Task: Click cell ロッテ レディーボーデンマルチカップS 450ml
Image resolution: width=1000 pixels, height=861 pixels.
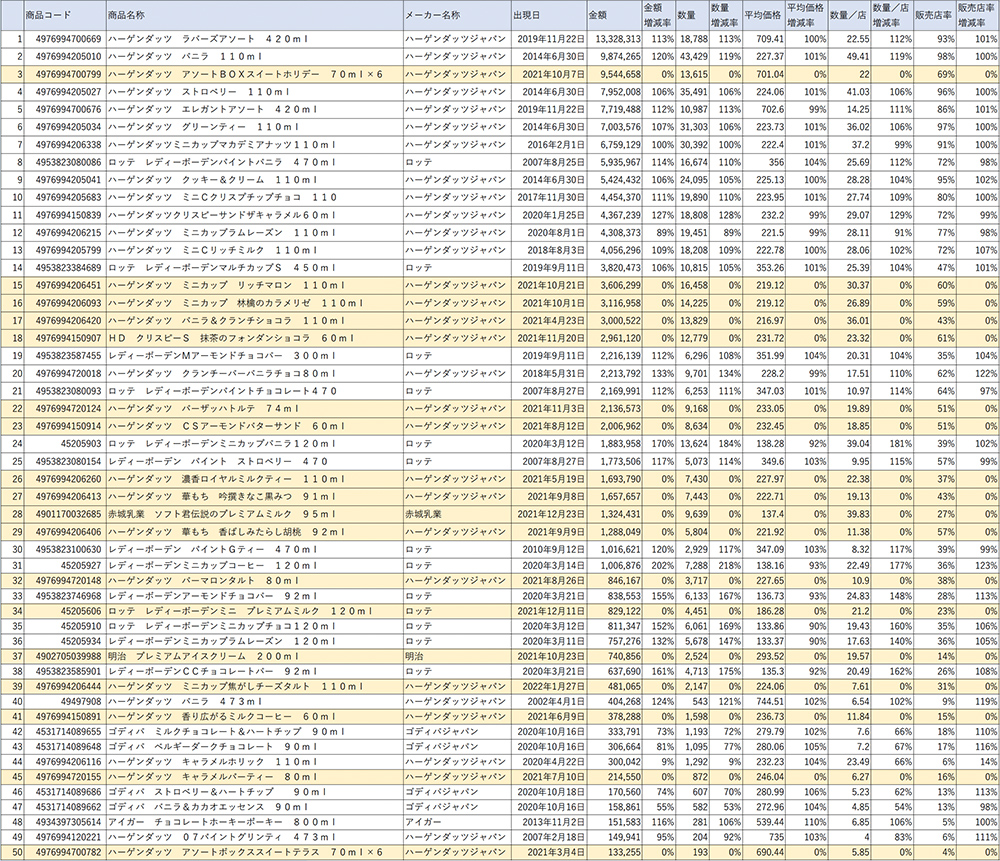Action: click(x=254, y=267)
